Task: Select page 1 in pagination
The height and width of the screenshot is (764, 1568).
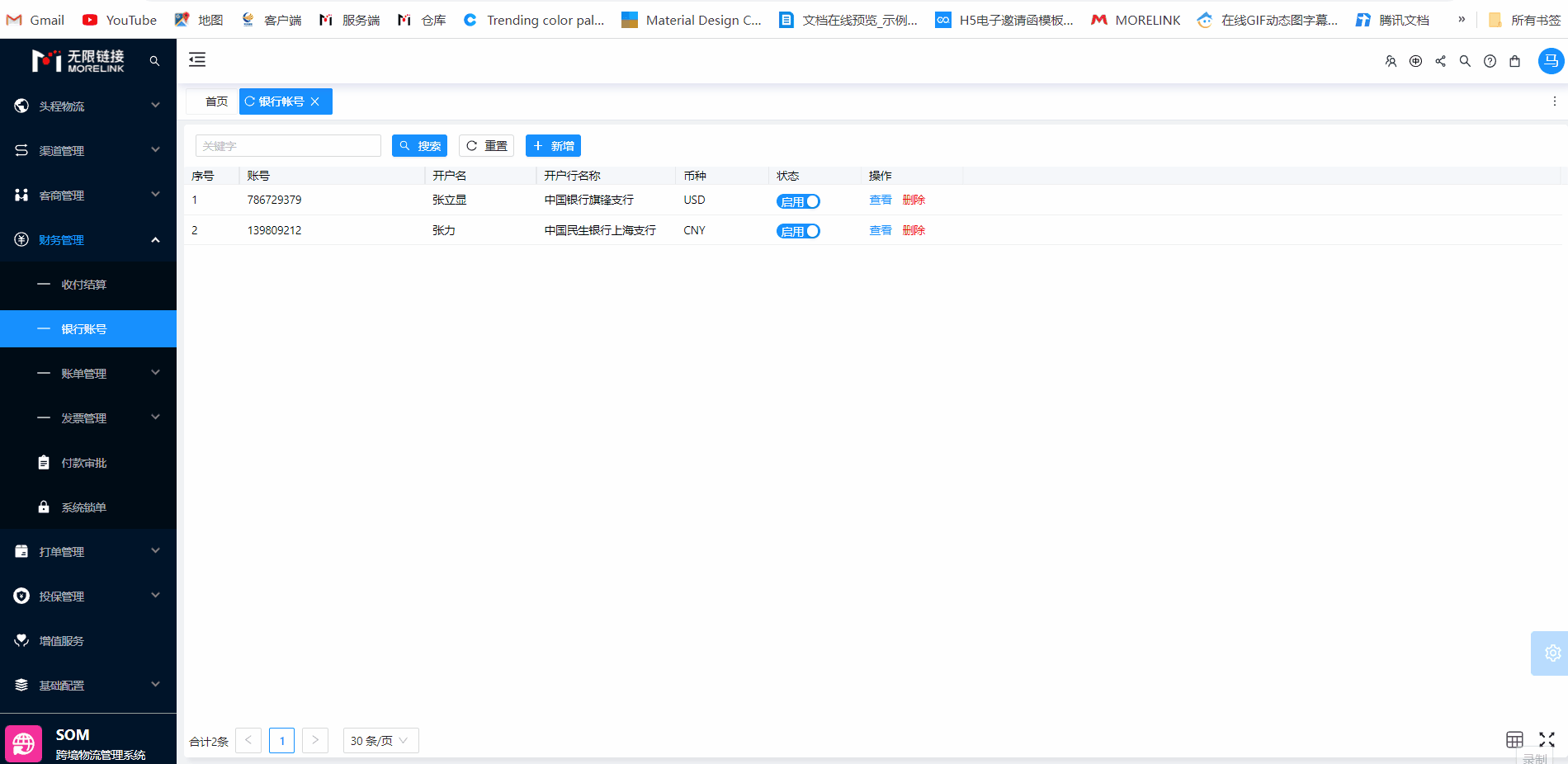Action: [281, 741]
